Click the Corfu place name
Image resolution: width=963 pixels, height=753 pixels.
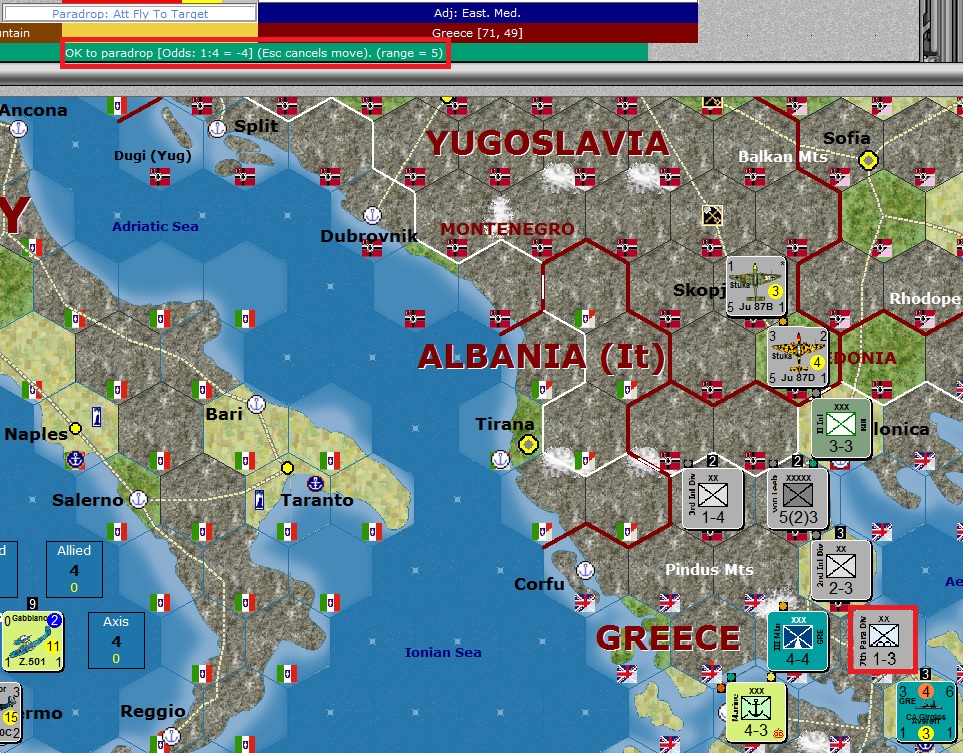[539, 584]
